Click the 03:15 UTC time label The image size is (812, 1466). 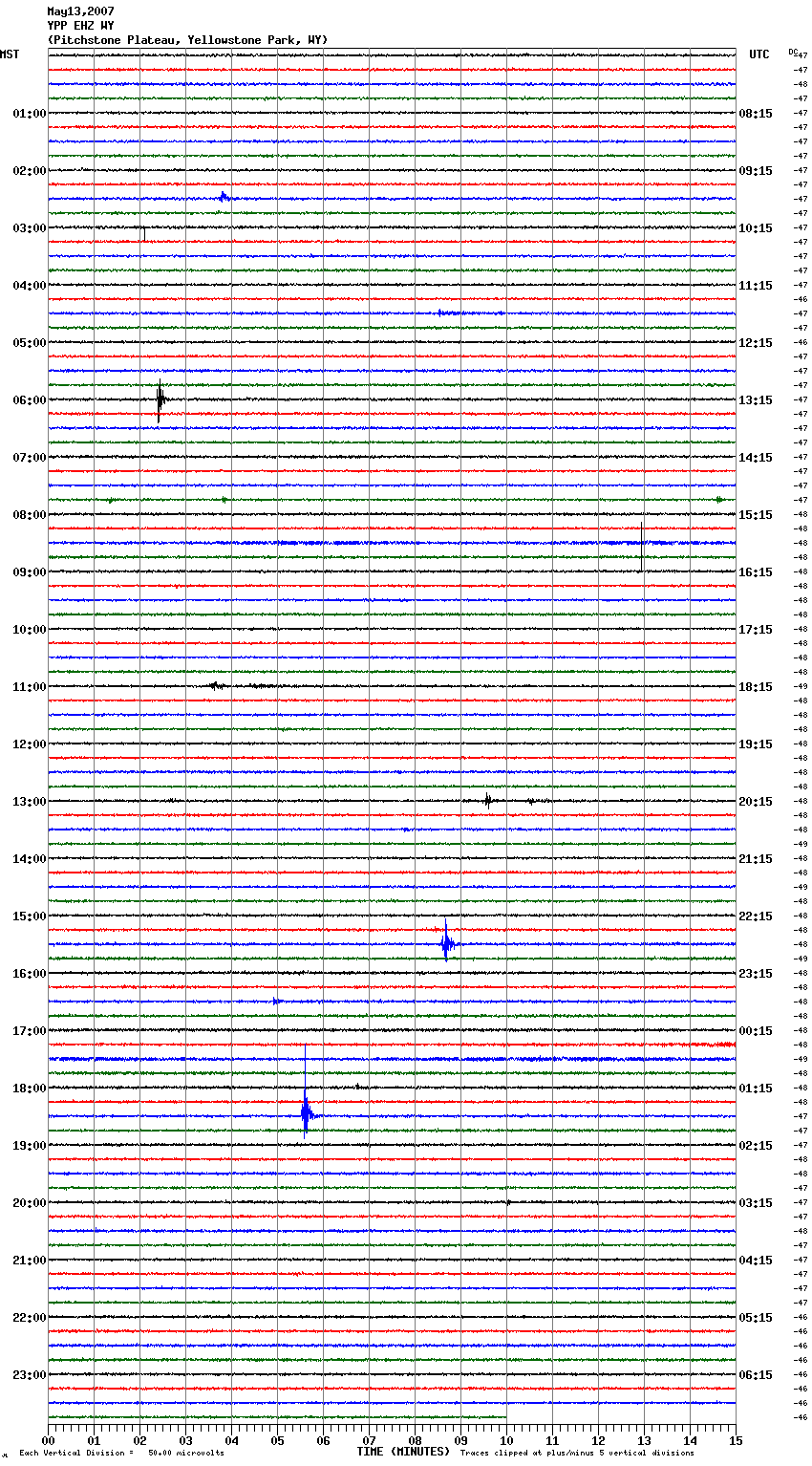click(x=756, y=1203)
